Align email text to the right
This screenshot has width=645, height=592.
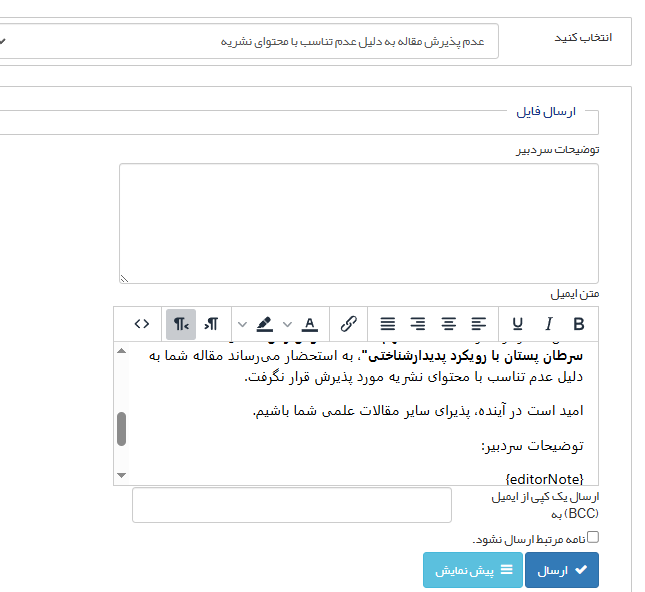pyautogui.click(x=418, y=324)
